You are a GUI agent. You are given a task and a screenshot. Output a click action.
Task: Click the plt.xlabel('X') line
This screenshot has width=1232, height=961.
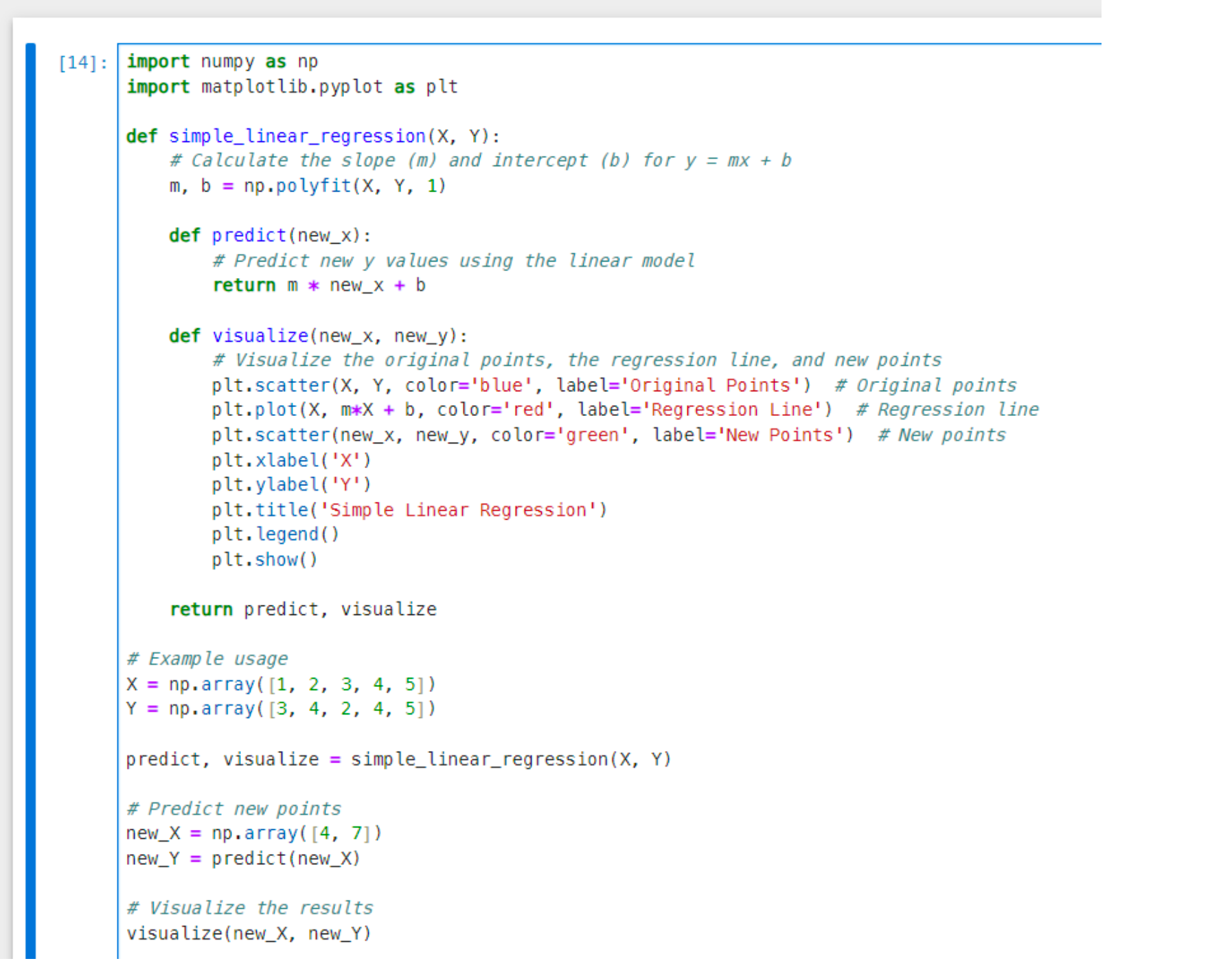coord(291,460)
